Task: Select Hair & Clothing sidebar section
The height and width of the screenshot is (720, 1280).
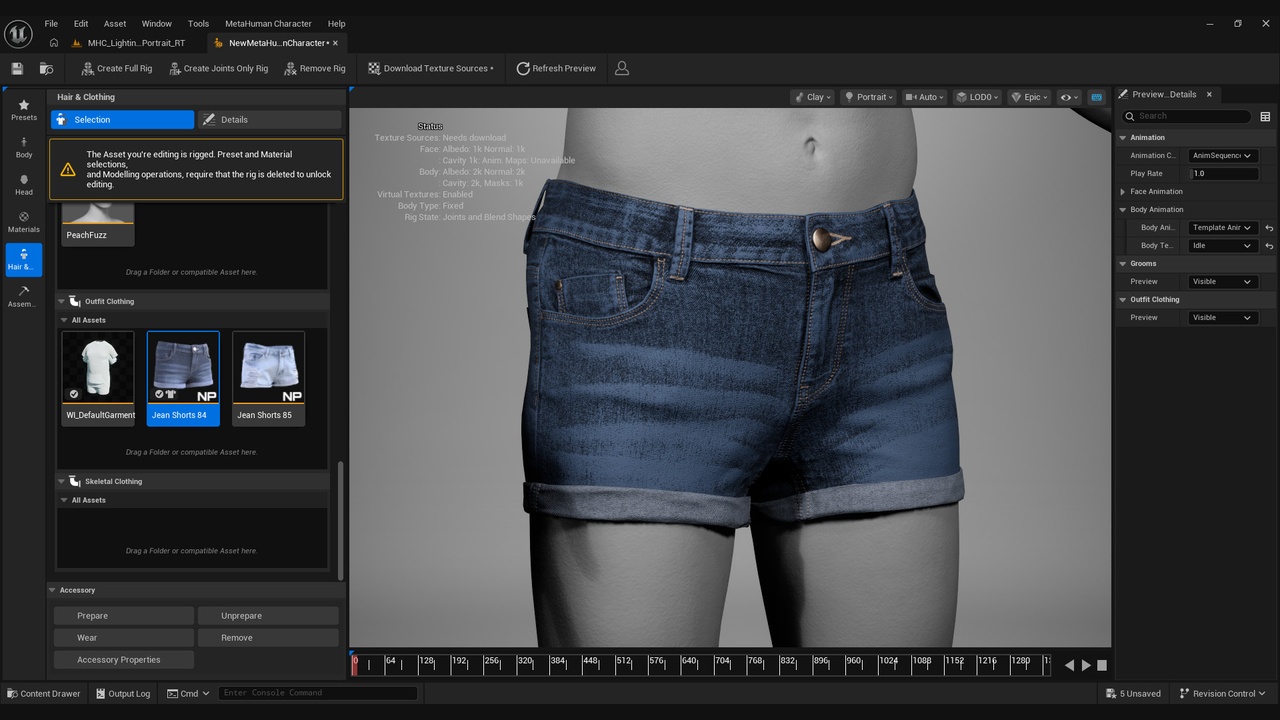Action: point(24,260)
